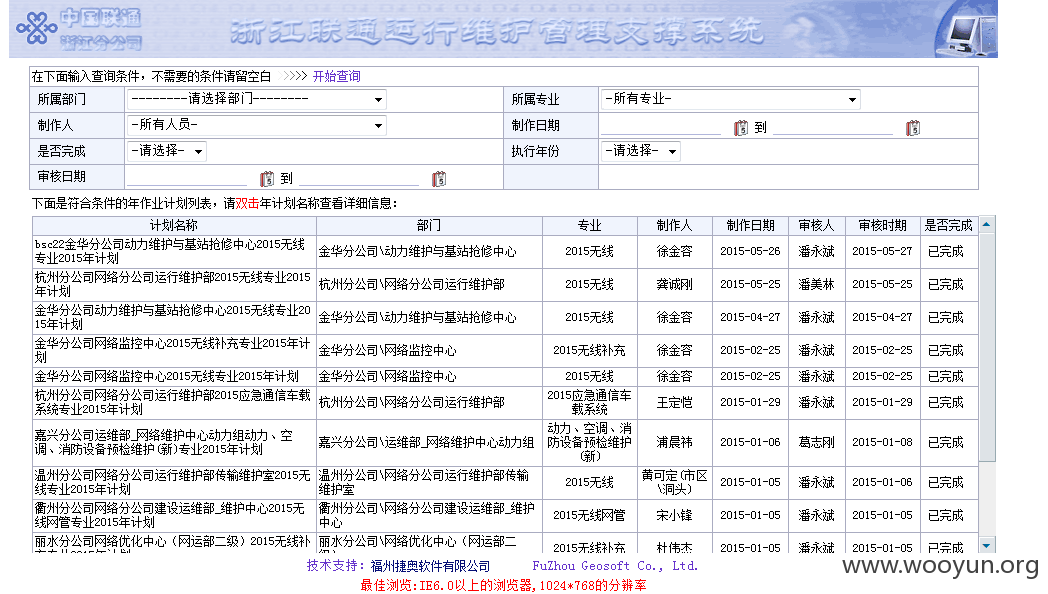
Task: Click 福州捷奥软件有限公司 tech support text
Action: click(430, 566)
